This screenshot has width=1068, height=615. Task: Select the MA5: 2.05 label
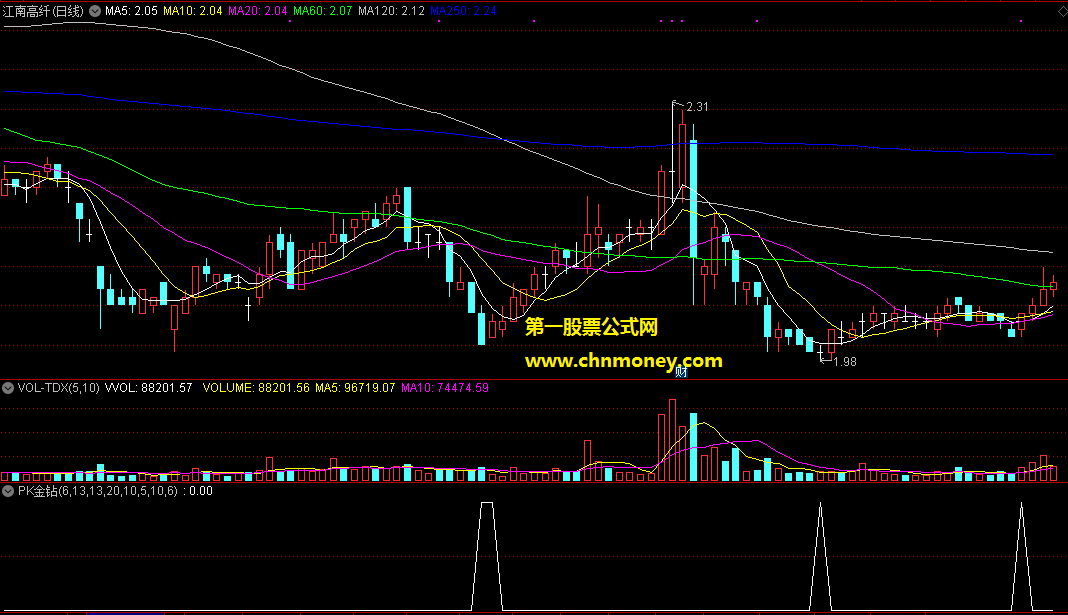(x=131, y=11)
